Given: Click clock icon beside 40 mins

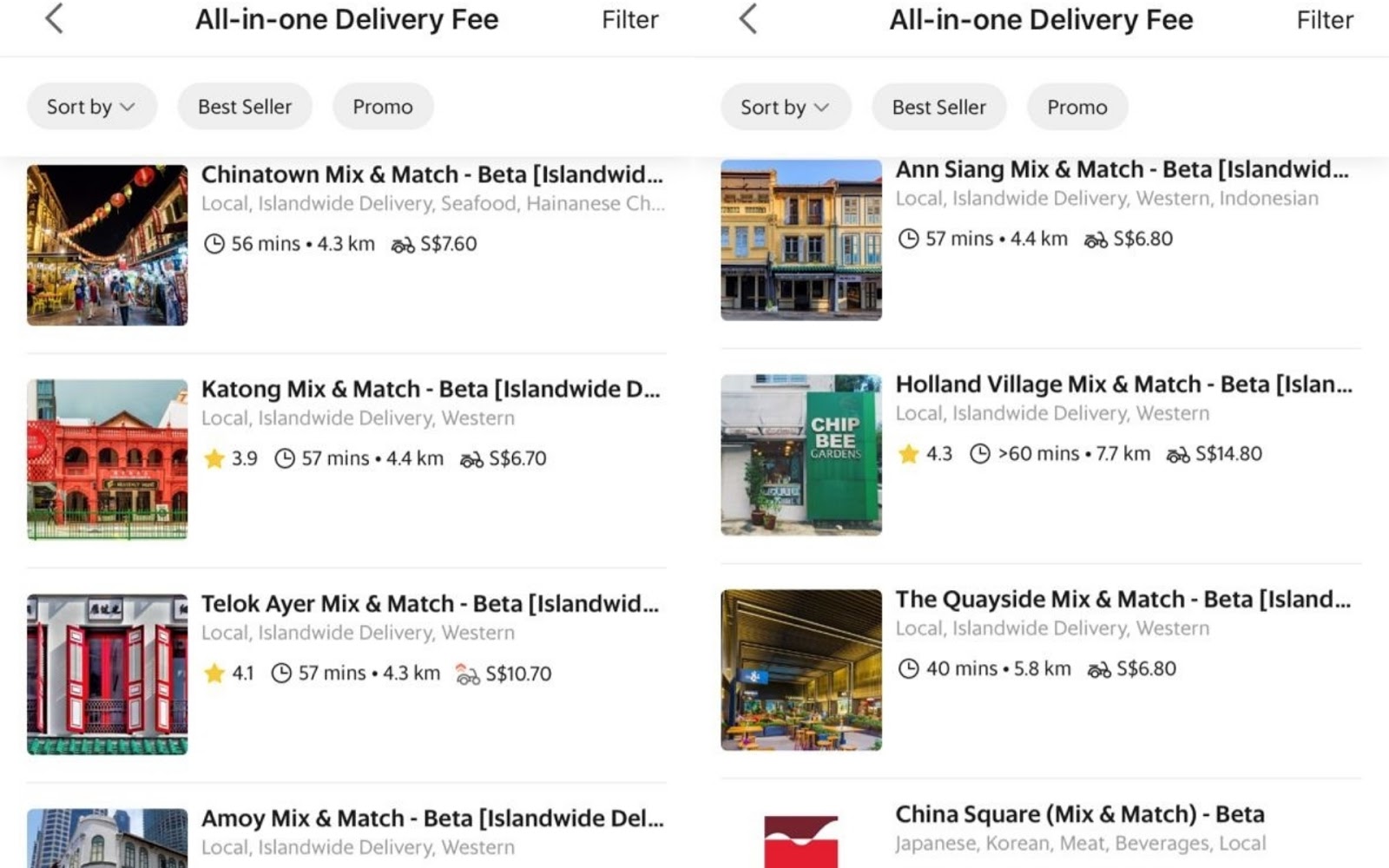Looking at the screenshot, I should pyautogui.click(x=908, y=668).
